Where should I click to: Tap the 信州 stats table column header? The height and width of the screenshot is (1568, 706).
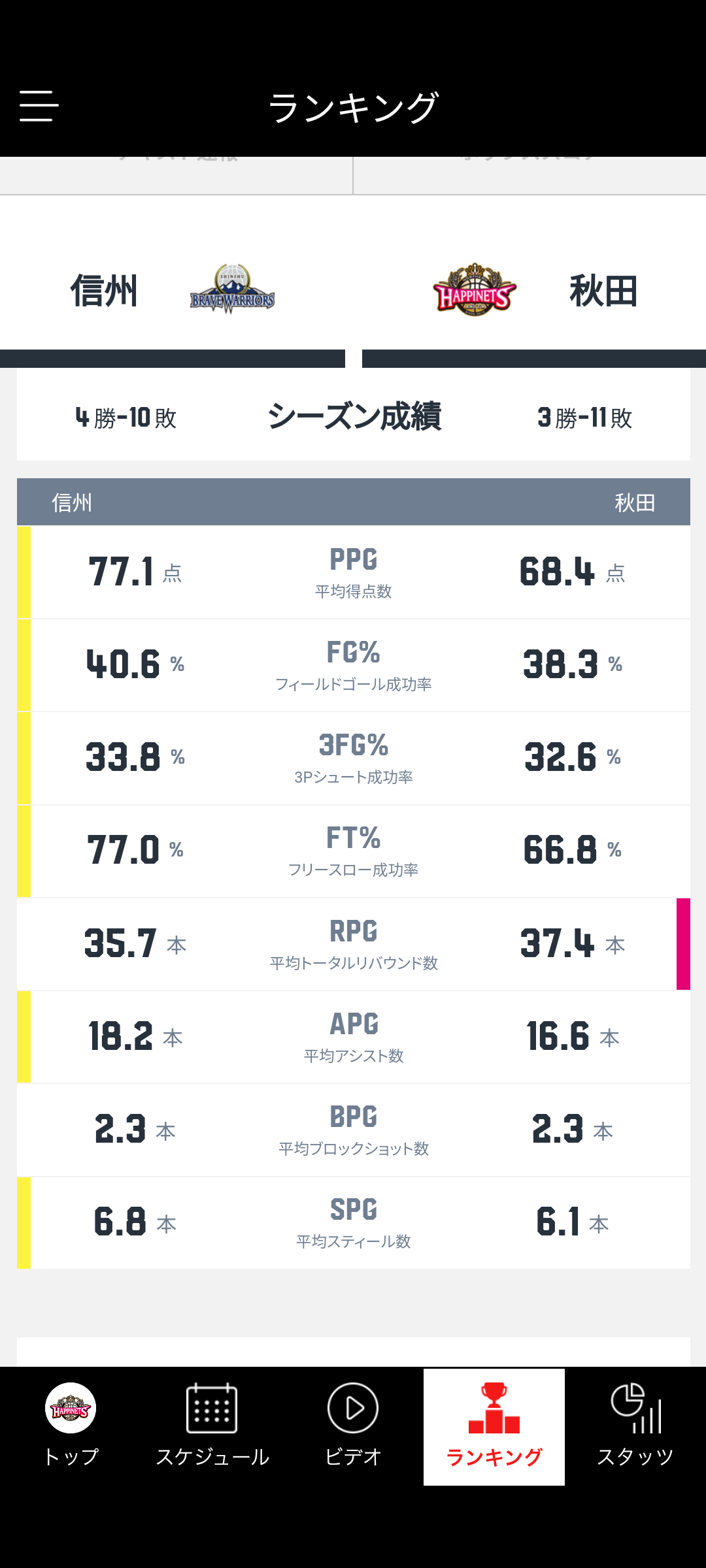point(72,502)
